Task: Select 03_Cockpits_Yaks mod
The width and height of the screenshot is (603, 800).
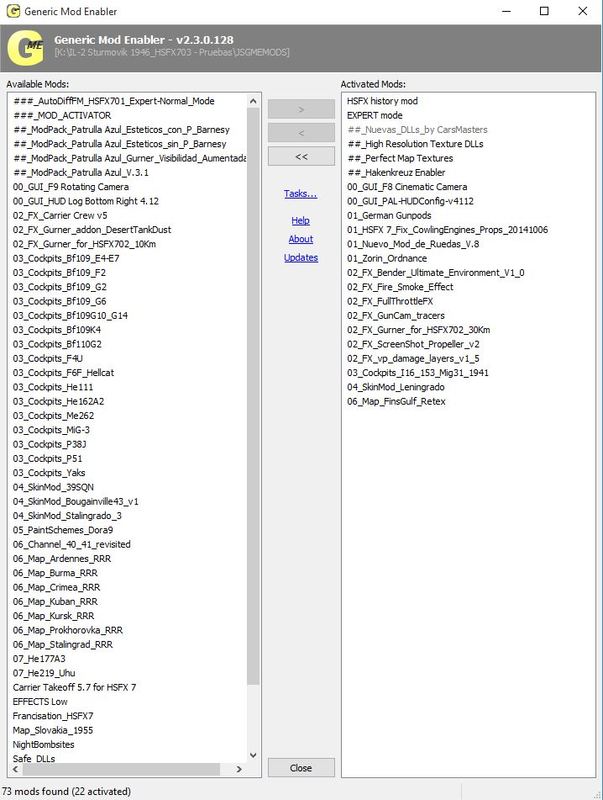Action: (49, 472)
